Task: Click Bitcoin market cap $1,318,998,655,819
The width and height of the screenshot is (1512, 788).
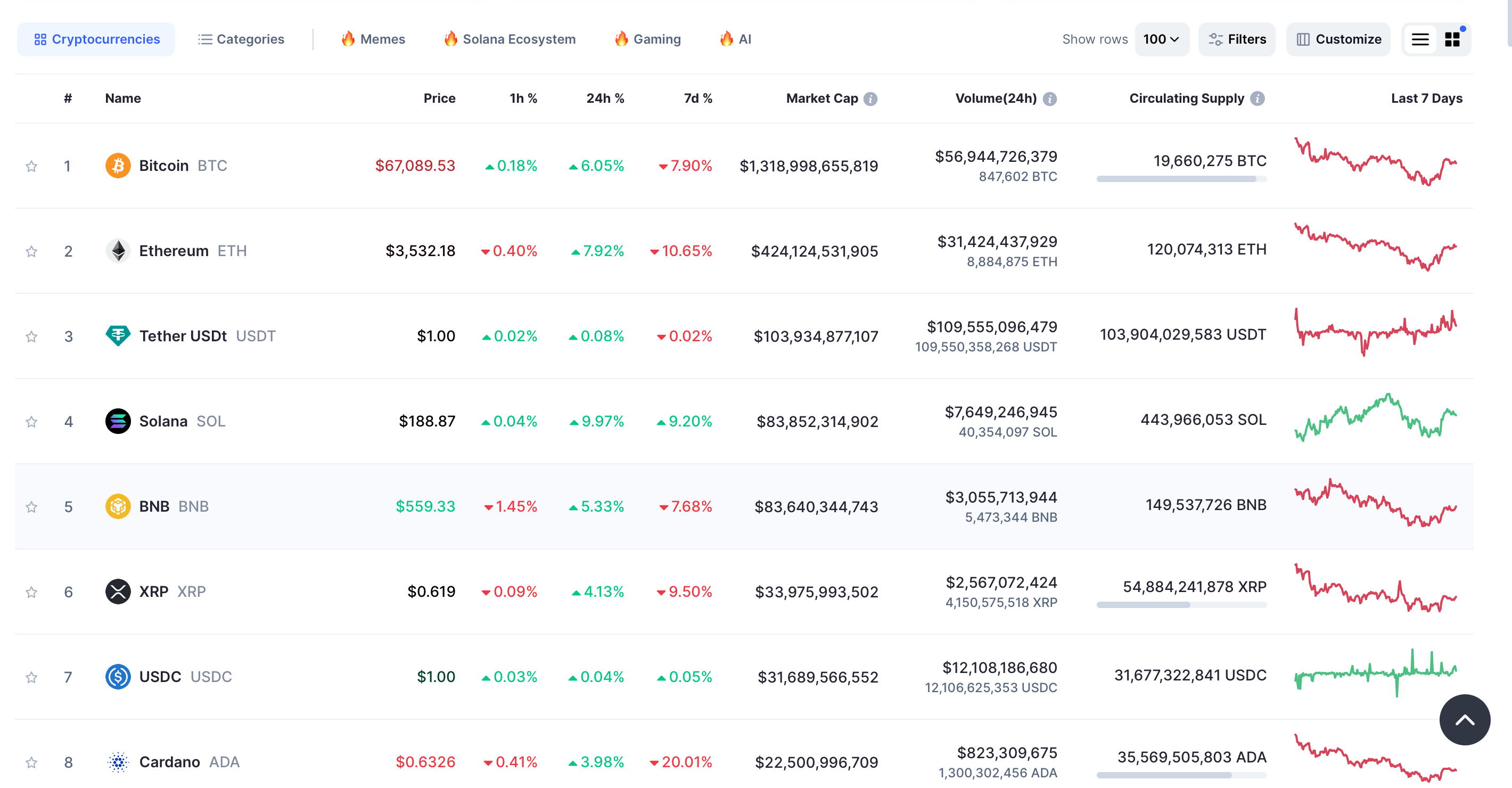Action: pos(809,166)
